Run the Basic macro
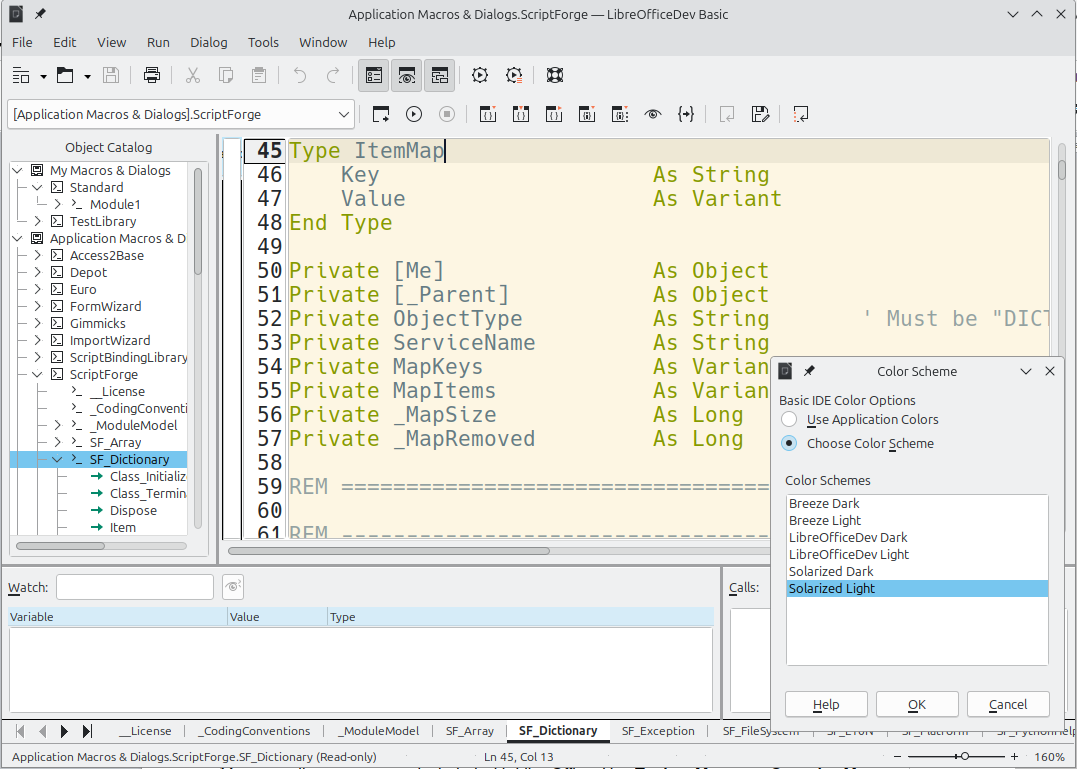The image size is (1077, 769). pyautogui.click(x=413, y=113)
